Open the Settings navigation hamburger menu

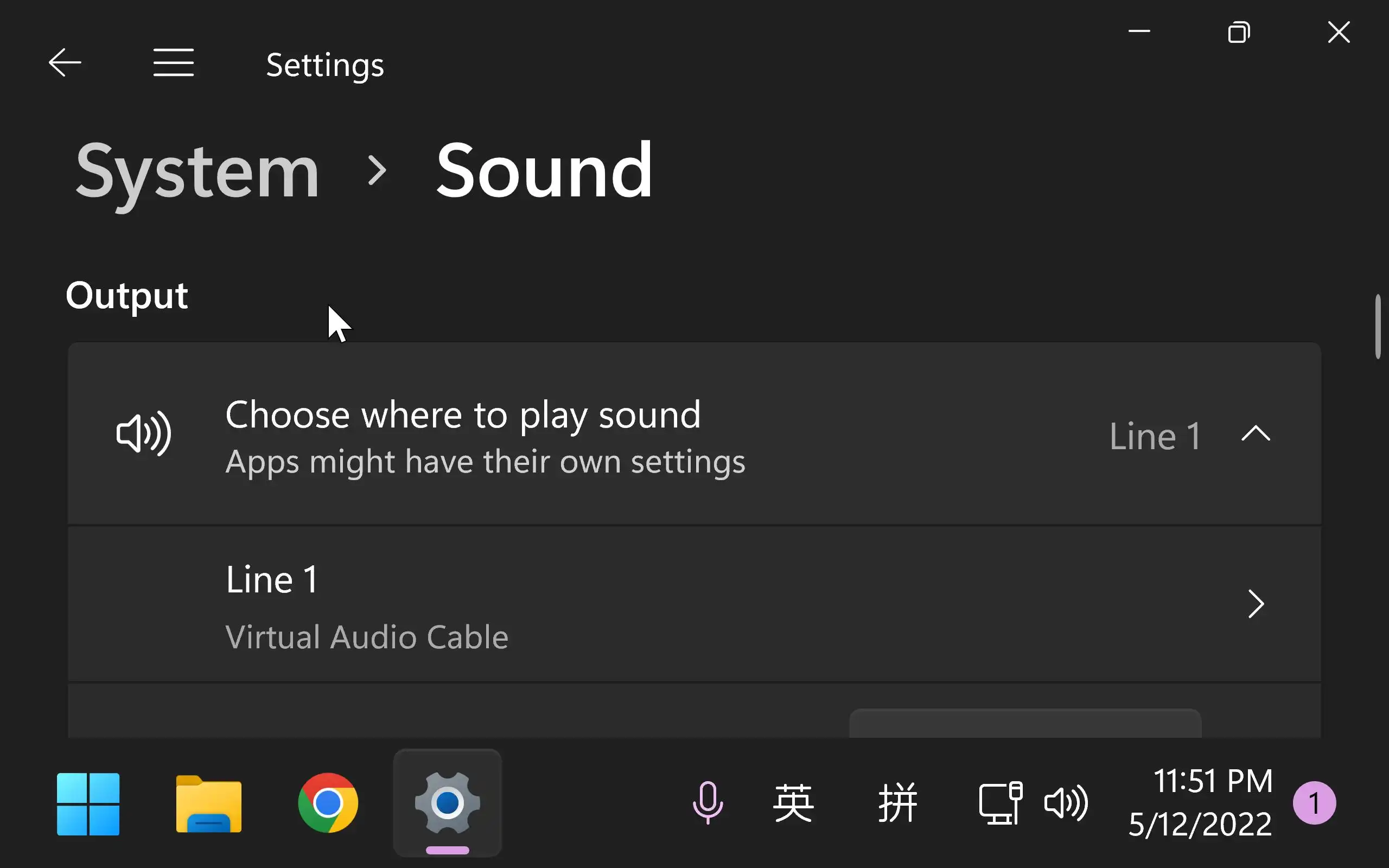(173, 62)
